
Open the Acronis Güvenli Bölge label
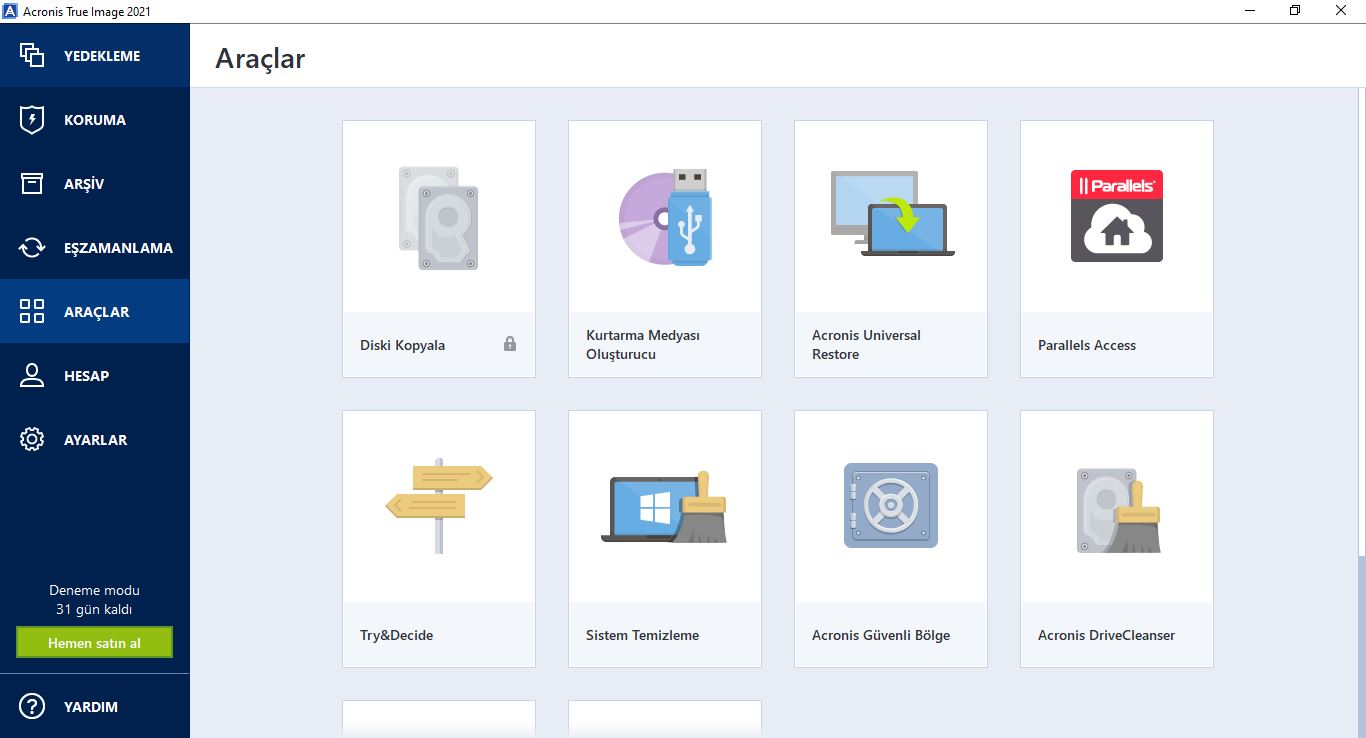coord(881,635)
